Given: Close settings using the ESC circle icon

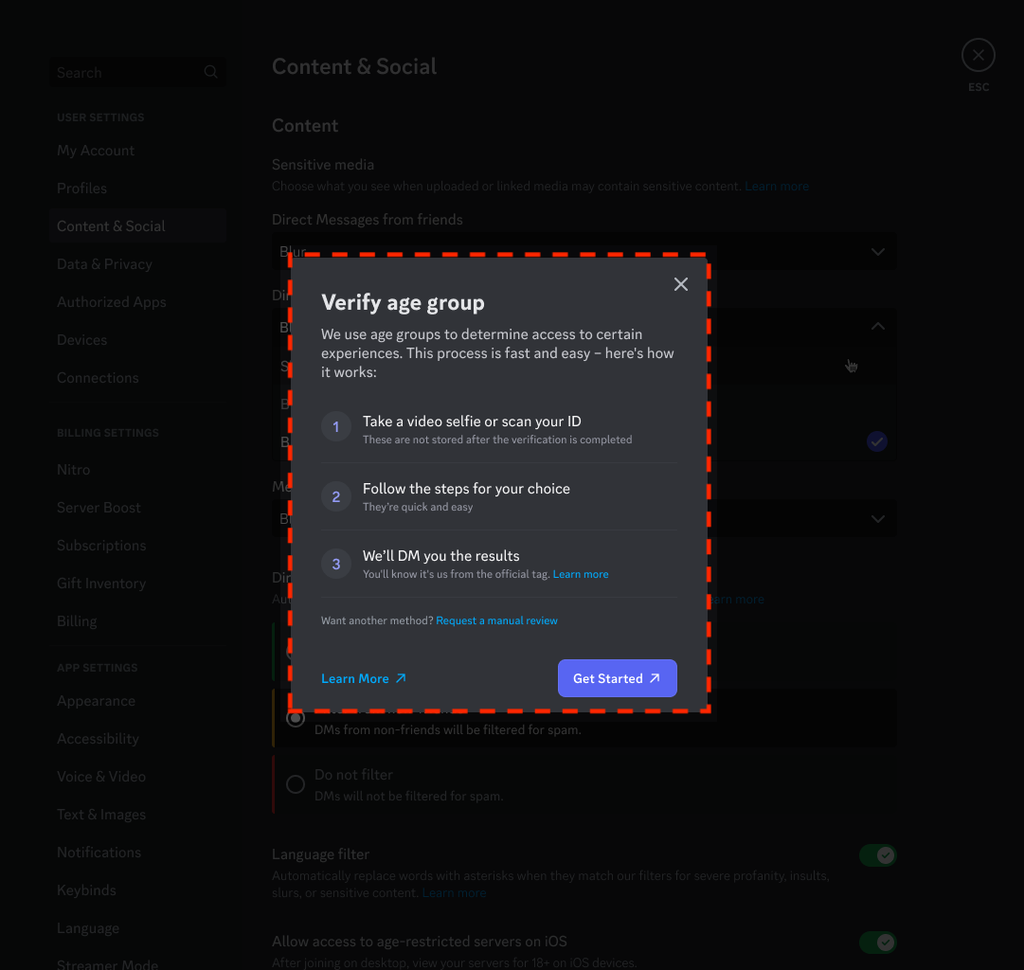Looking at the screenshot, I should 978,55.
